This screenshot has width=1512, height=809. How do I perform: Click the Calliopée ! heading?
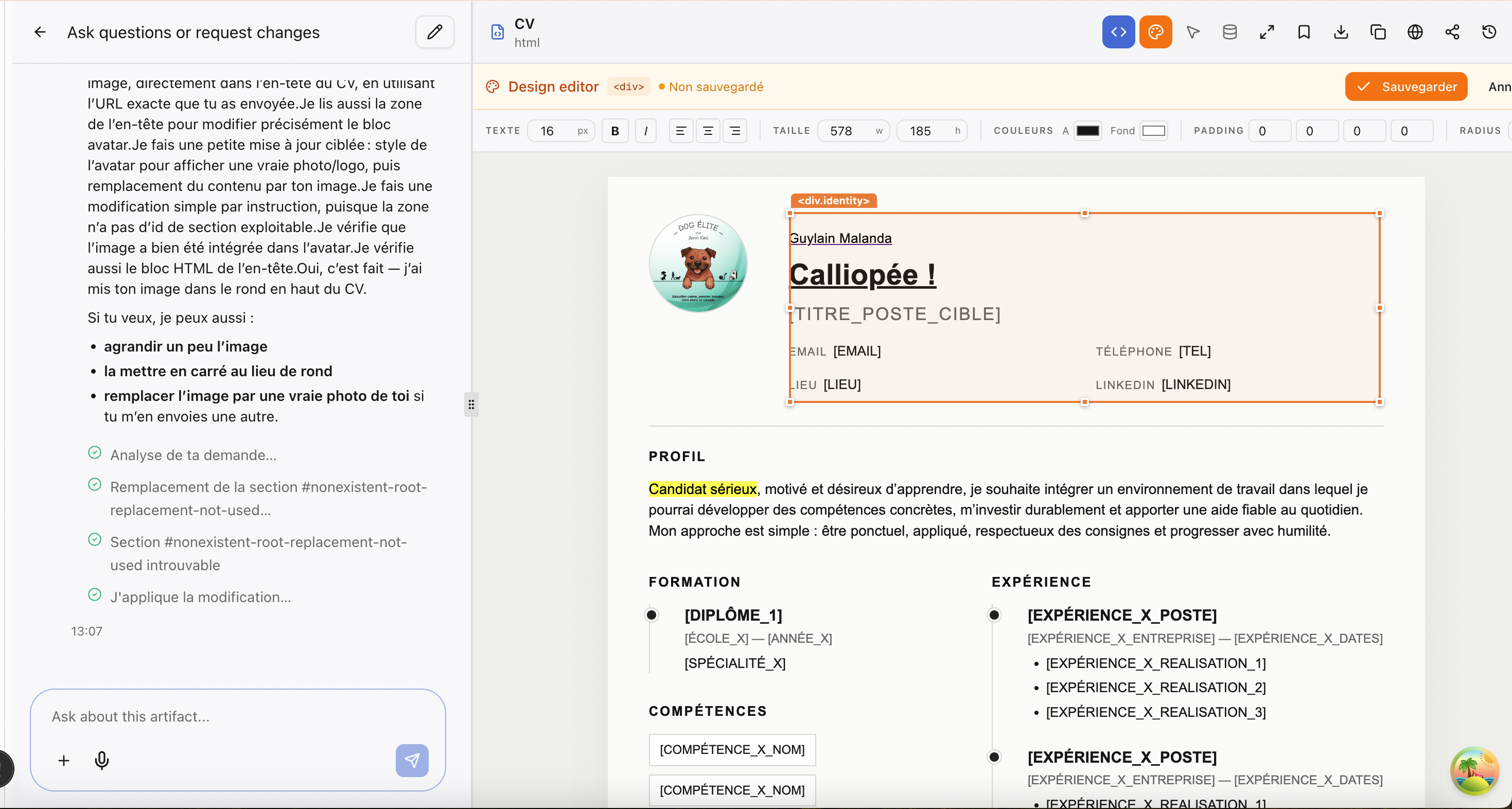pyautogui.click(x=862, y=275)
